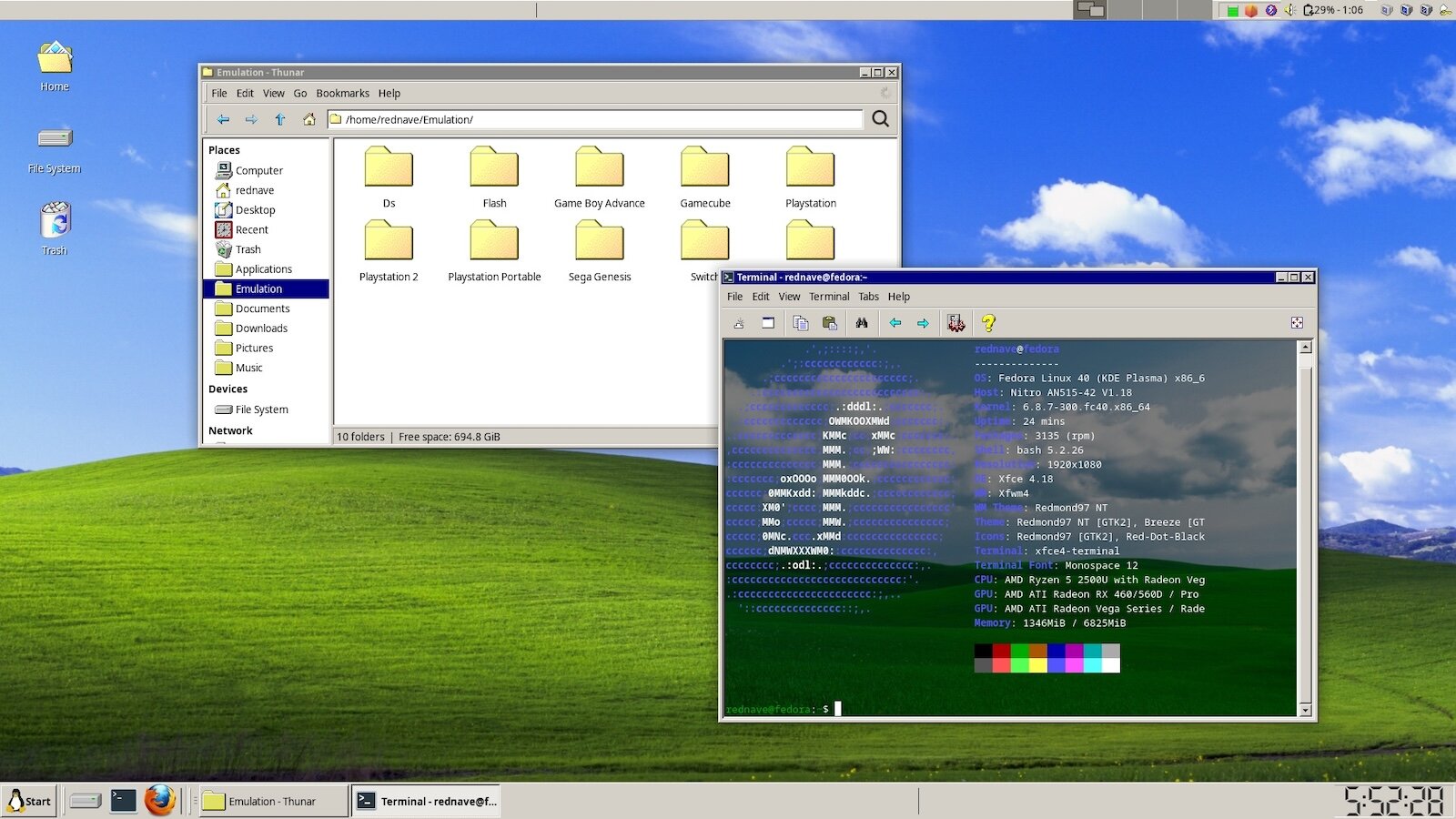The image size is (1456, 819).
Task: Go forward in Thunar navigation toolbar
Action: 251,119
